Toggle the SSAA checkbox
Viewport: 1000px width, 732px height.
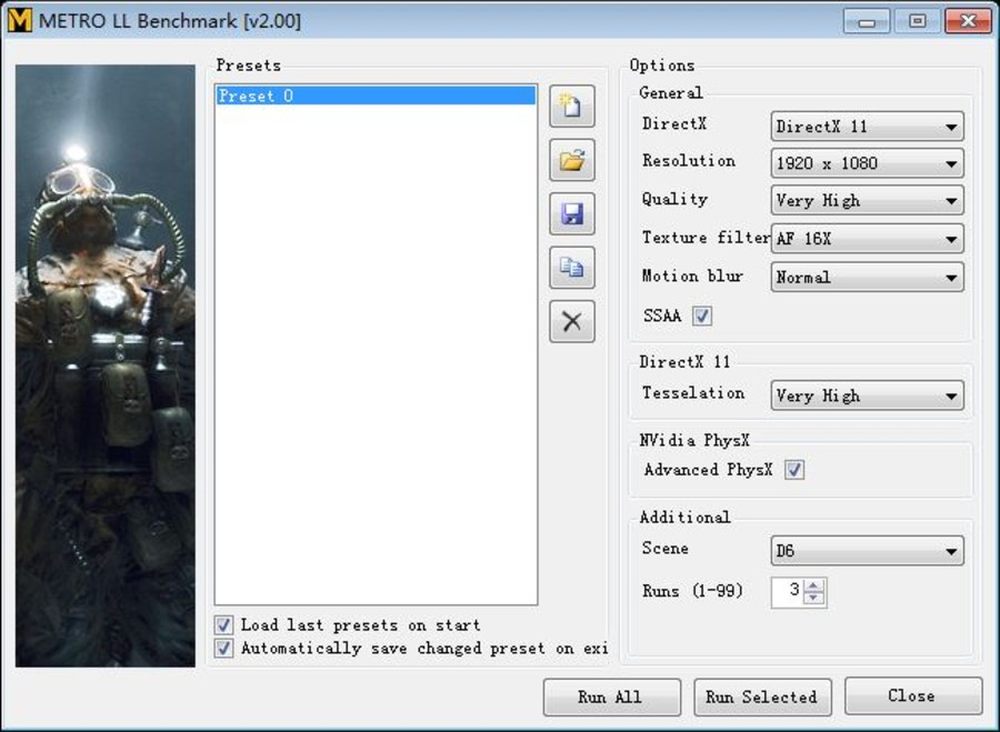(x=702, y=316)
